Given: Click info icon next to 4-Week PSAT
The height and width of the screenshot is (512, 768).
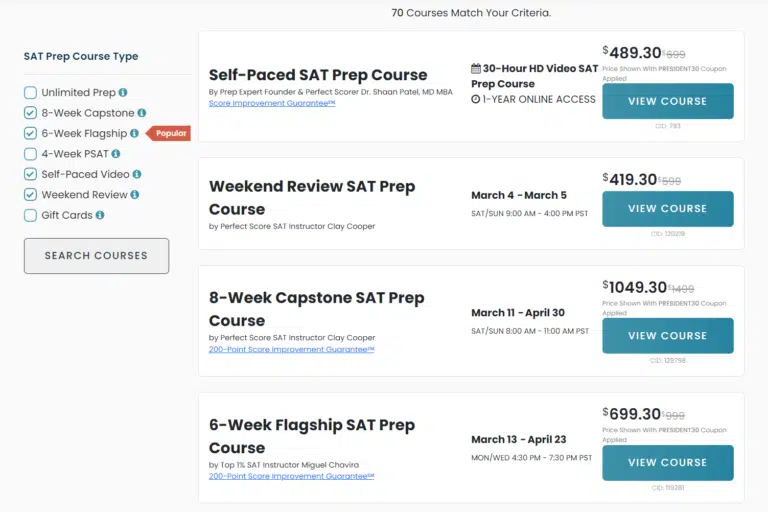Looking at the screenshot, I should click(116, 154).
